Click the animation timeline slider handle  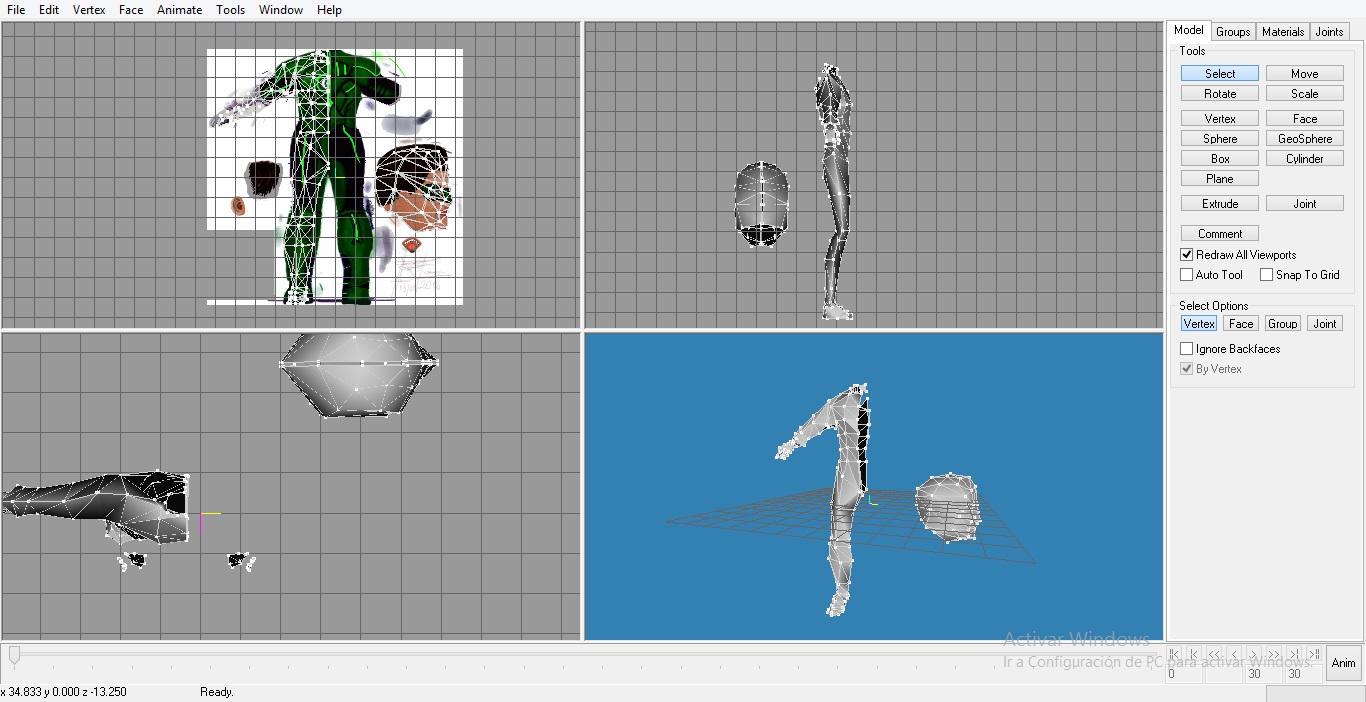click(14, 655)
